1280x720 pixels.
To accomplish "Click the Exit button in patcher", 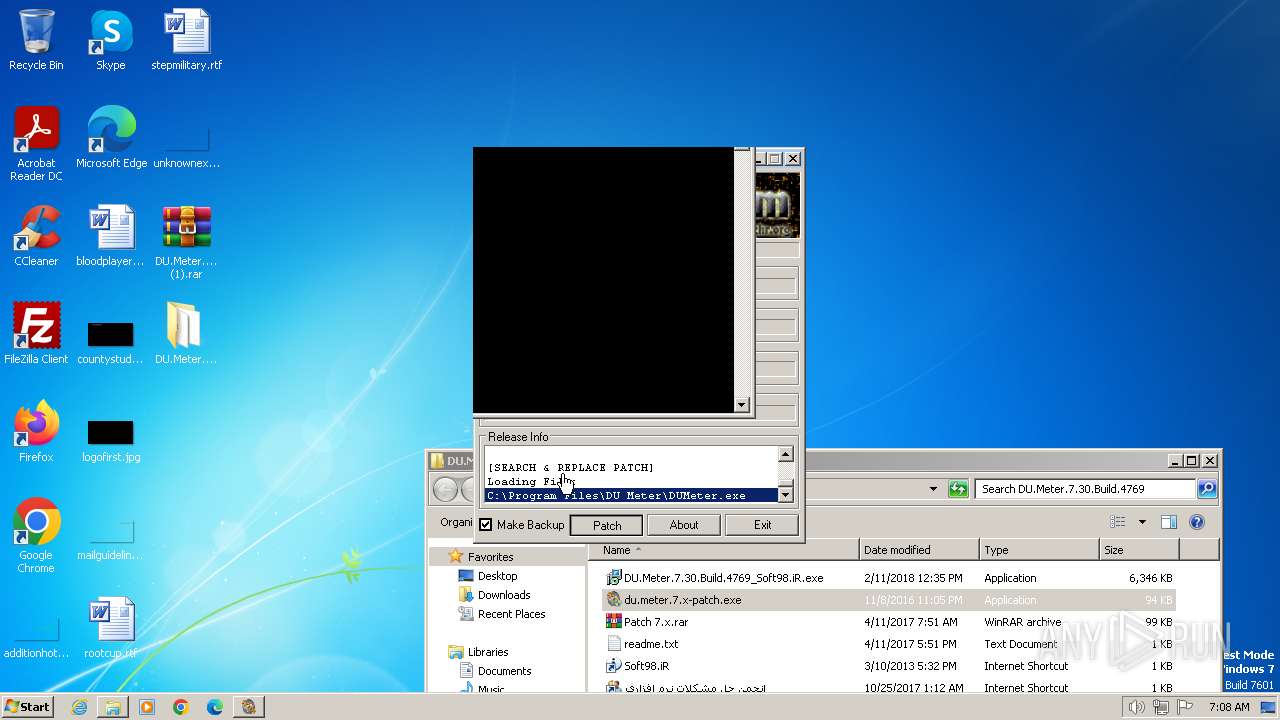I will pos(762,525).
